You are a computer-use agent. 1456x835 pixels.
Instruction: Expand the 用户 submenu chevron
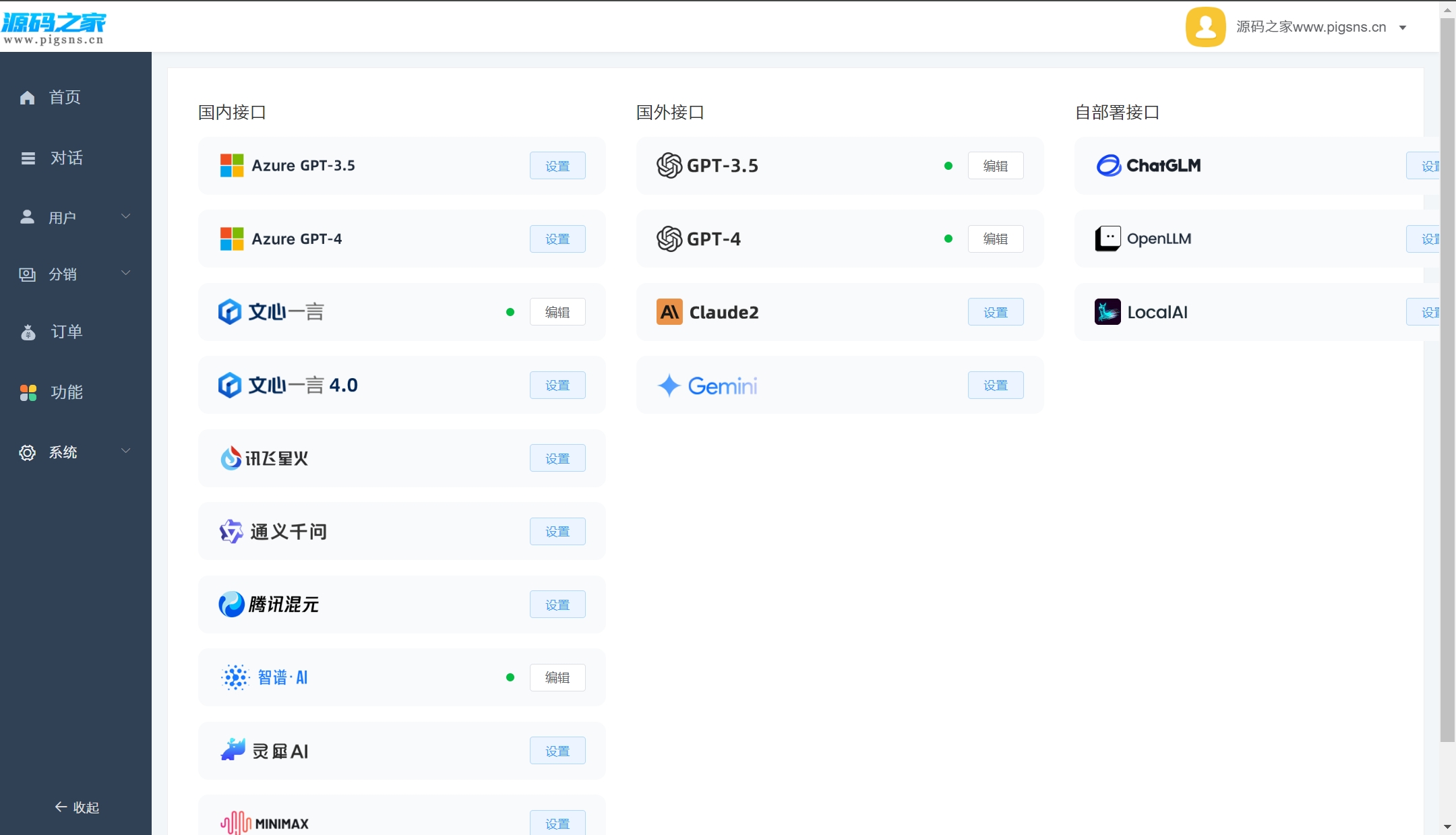125,216
